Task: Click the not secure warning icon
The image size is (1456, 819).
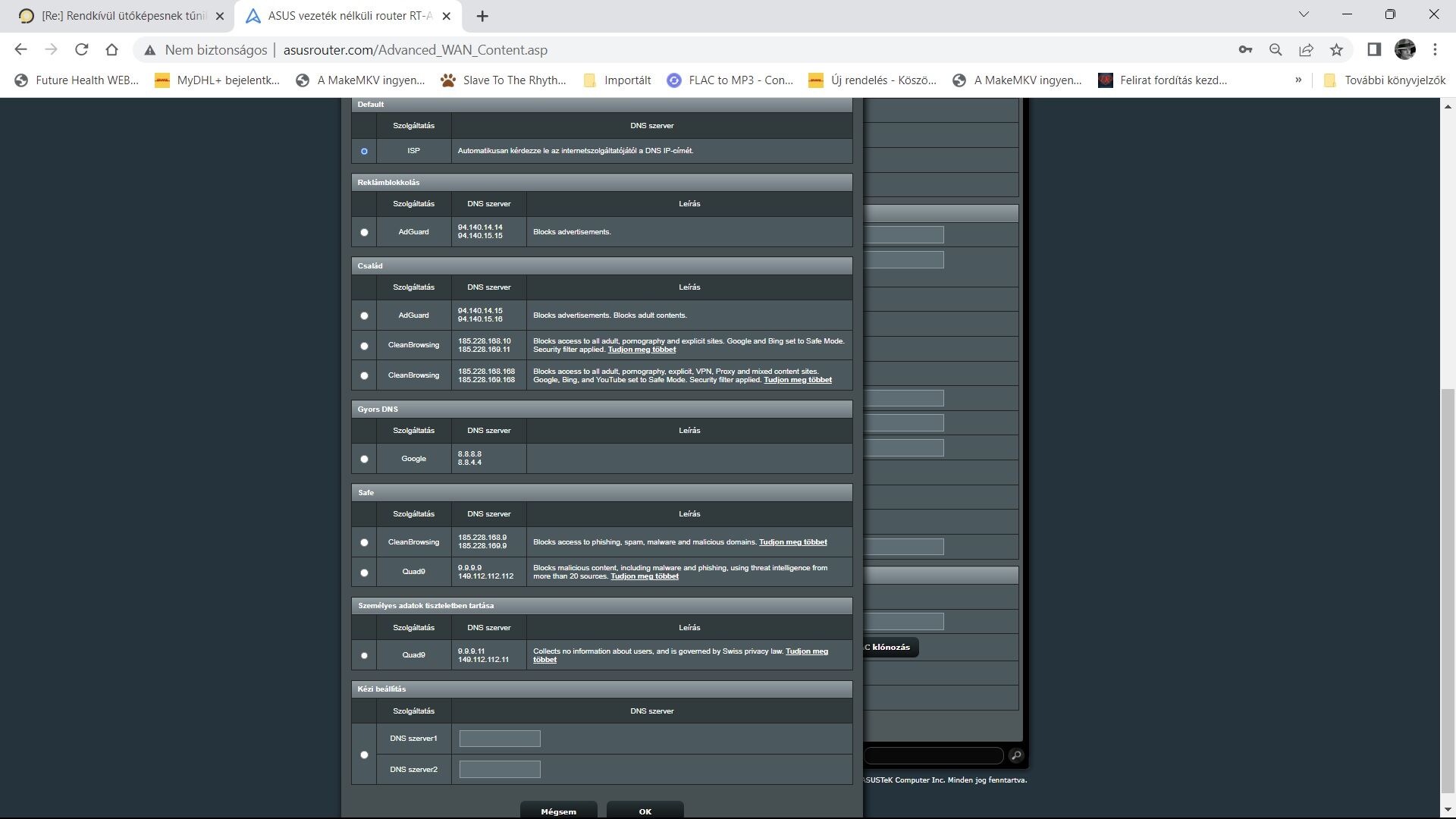Action: coord(150,50)
